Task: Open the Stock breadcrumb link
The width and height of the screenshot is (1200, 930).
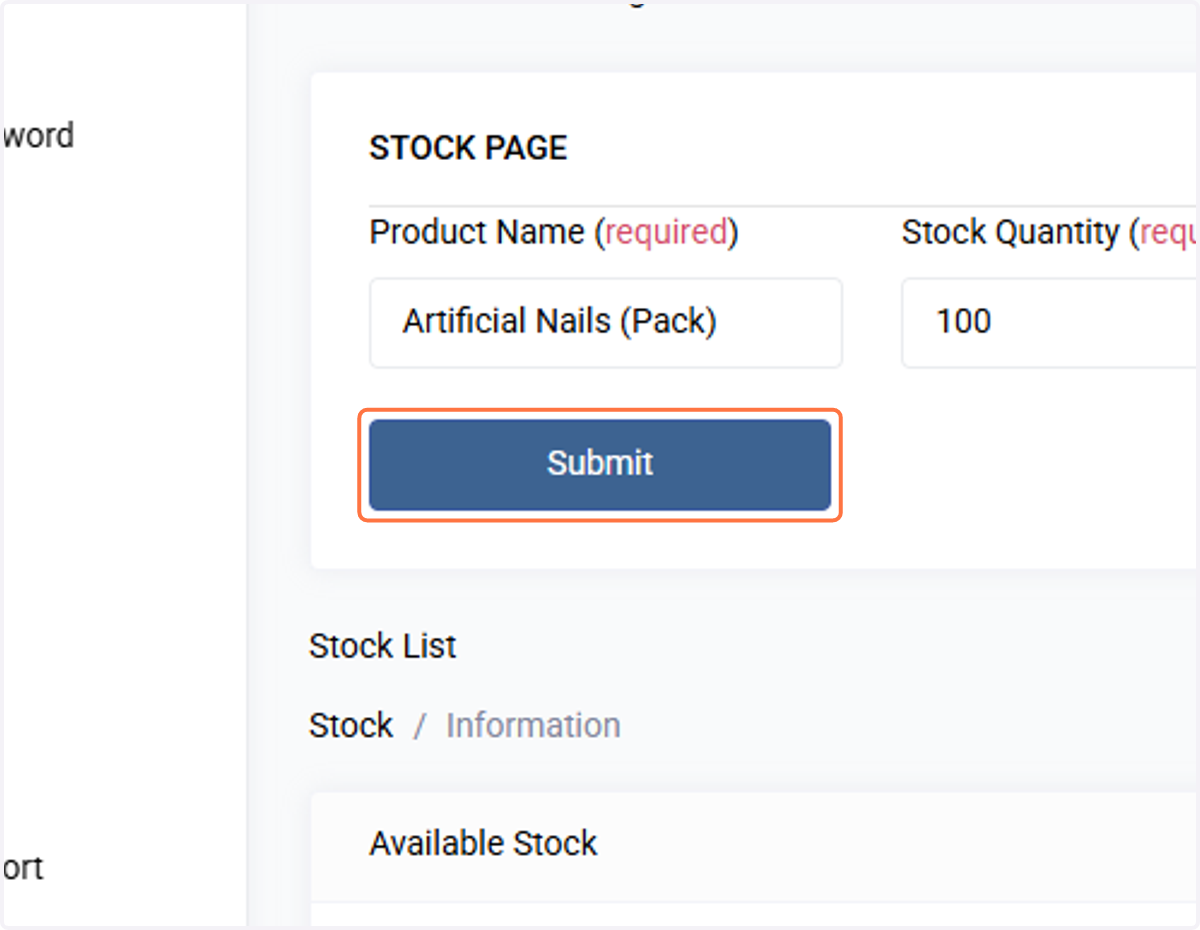Action: [351, 725]
